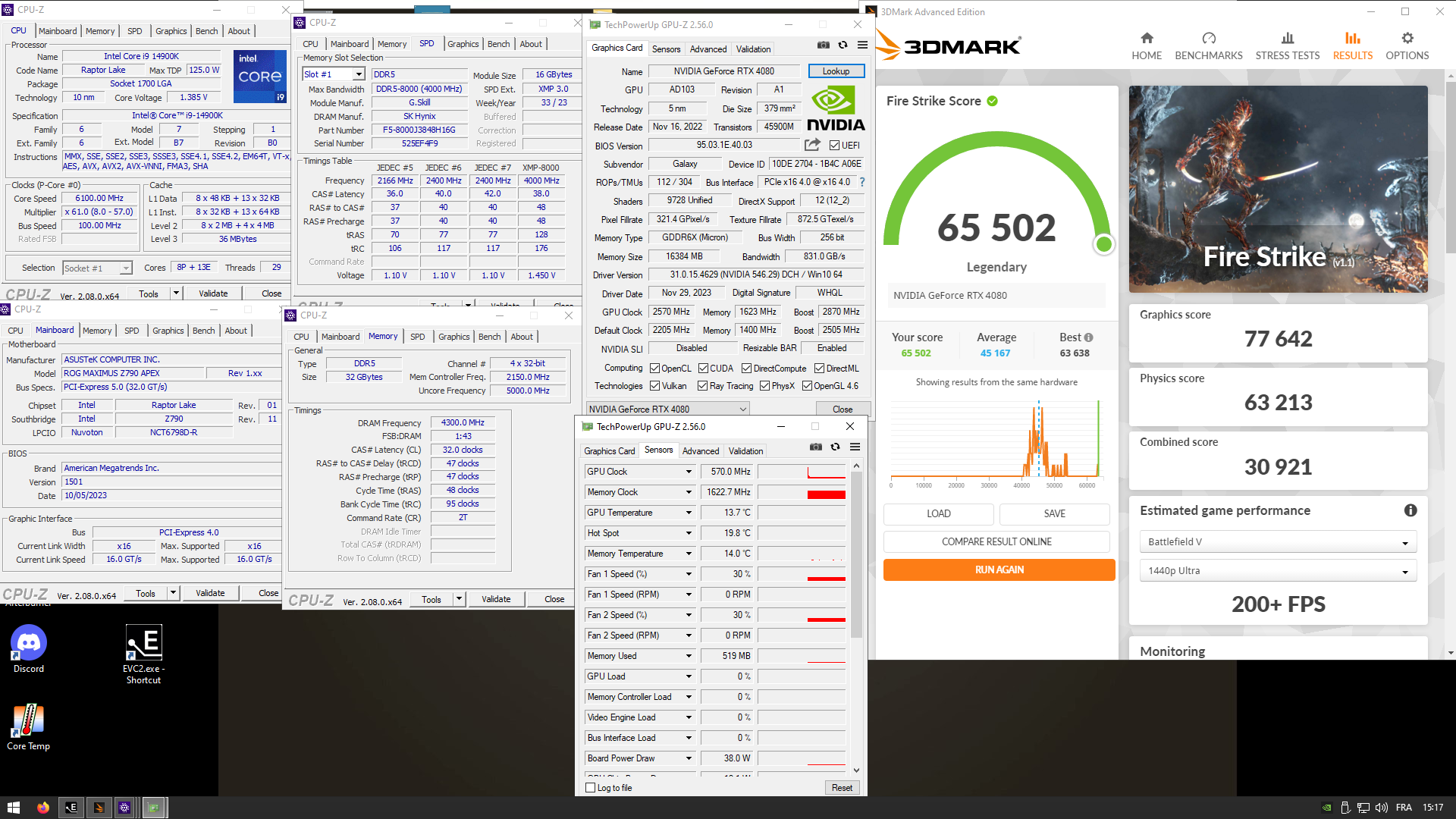Open EVC2.exe shortcut on desktop

coord(143,654)
